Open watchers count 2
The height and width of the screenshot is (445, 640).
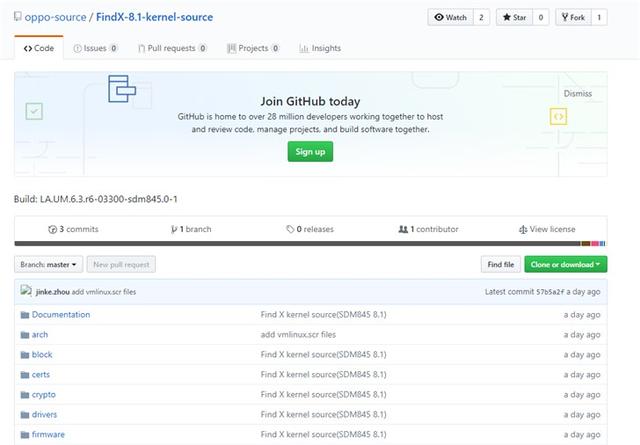pyautogui.click(x=481, y=17)
